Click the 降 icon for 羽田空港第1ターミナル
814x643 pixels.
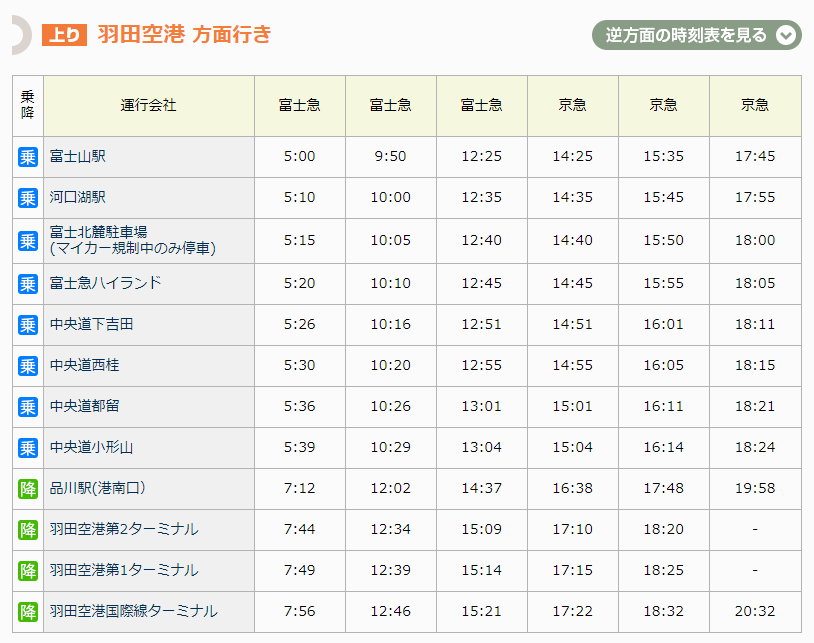28,571
